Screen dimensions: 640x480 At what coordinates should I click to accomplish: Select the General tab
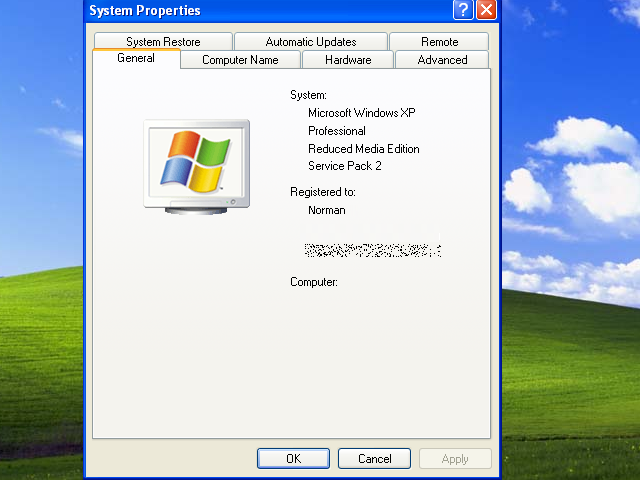click(136, 58)
